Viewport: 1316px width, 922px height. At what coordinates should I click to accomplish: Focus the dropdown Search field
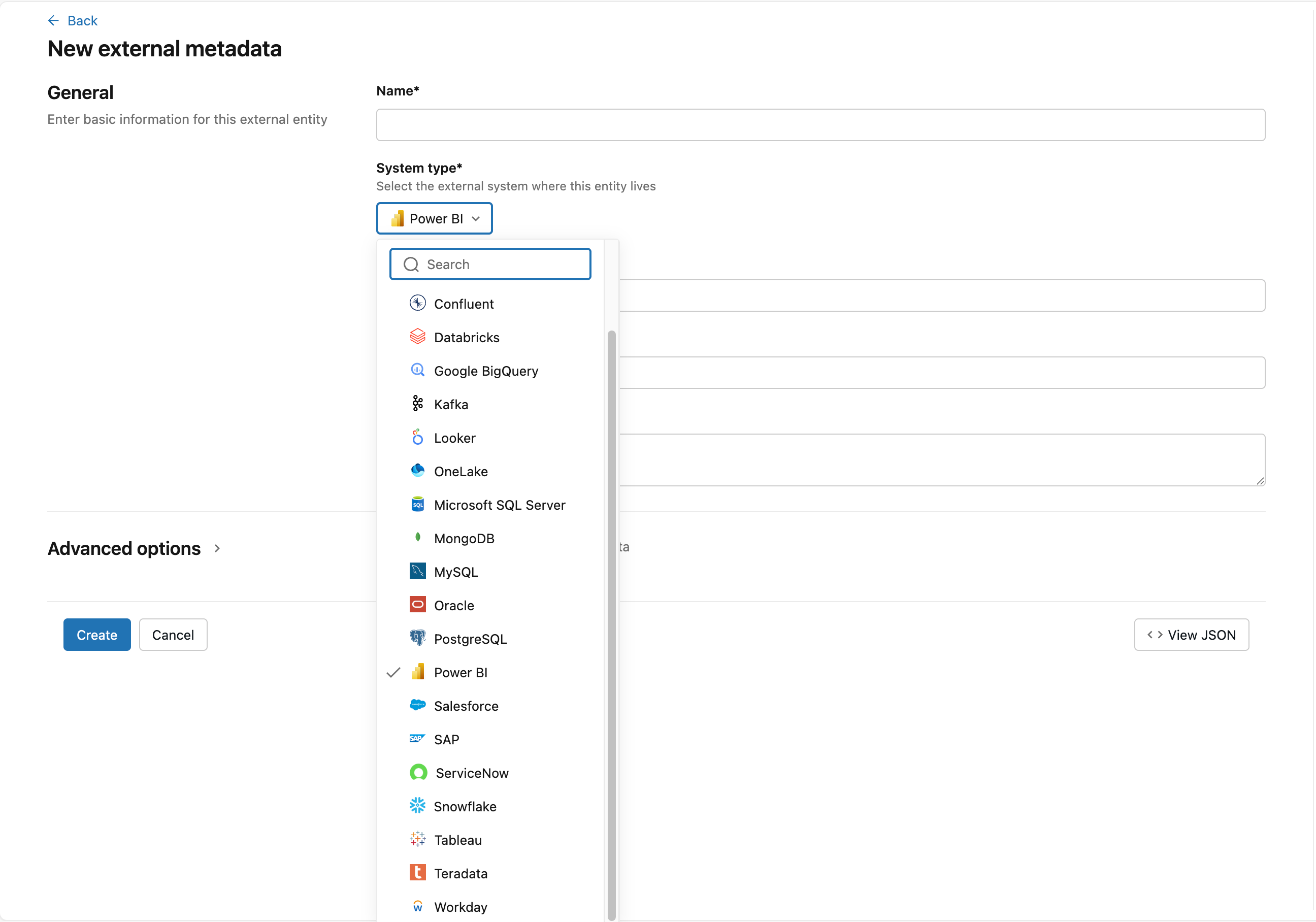490,264
